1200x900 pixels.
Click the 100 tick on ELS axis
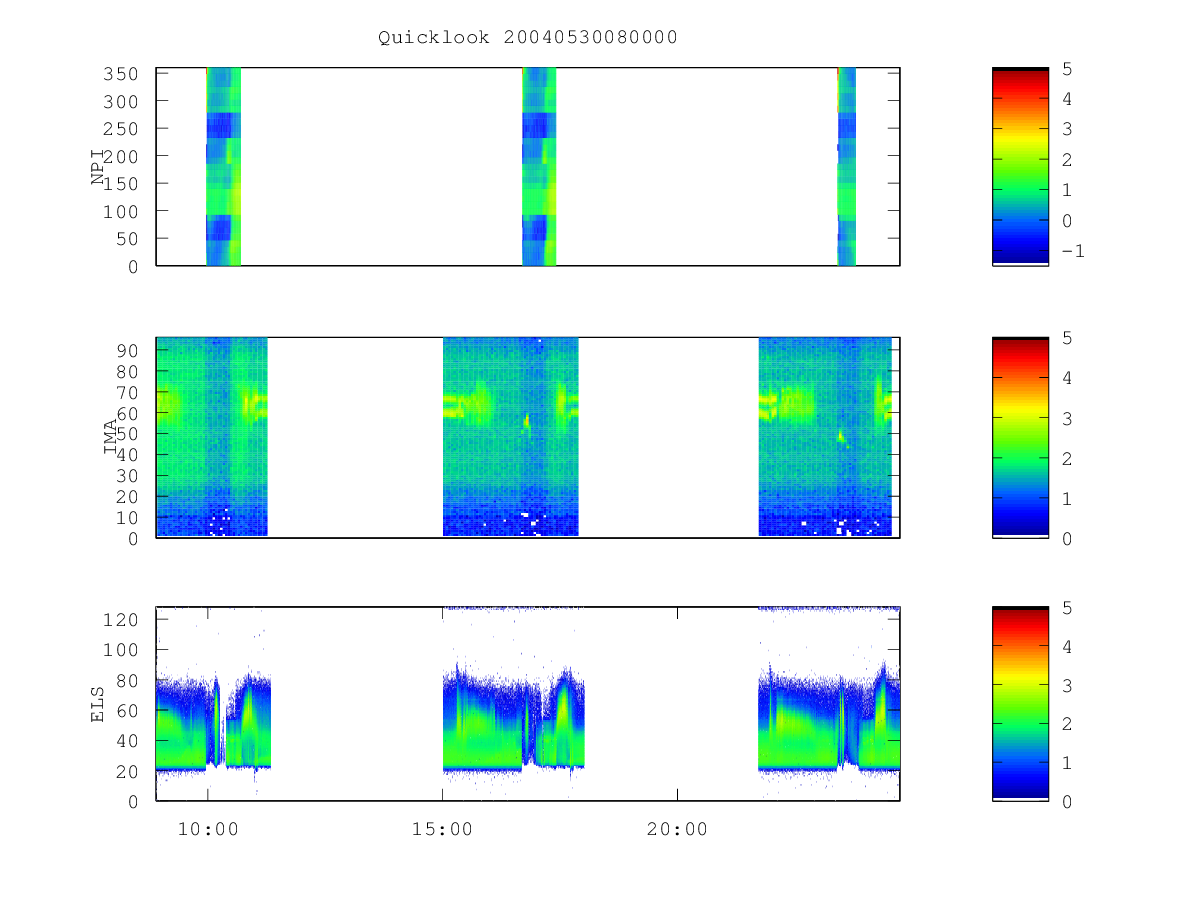point(122,650)
